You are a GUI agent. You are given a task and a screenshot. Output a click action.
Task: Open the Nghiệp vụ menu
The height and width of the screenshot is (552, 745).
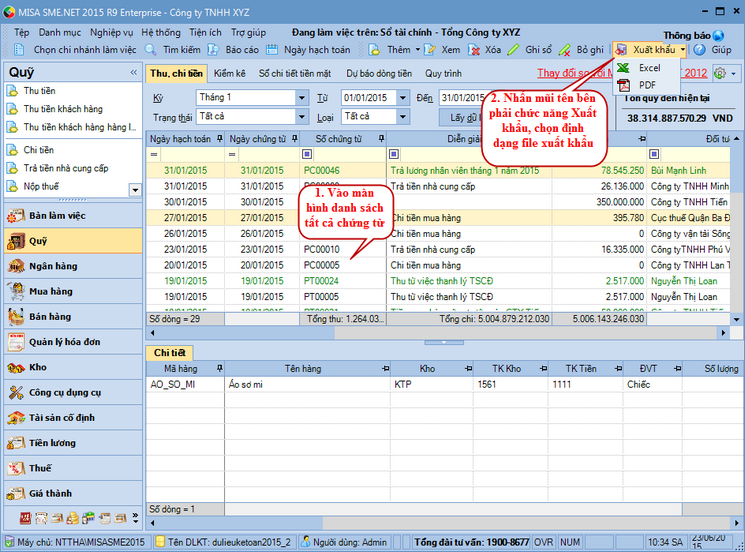[112, 32]
